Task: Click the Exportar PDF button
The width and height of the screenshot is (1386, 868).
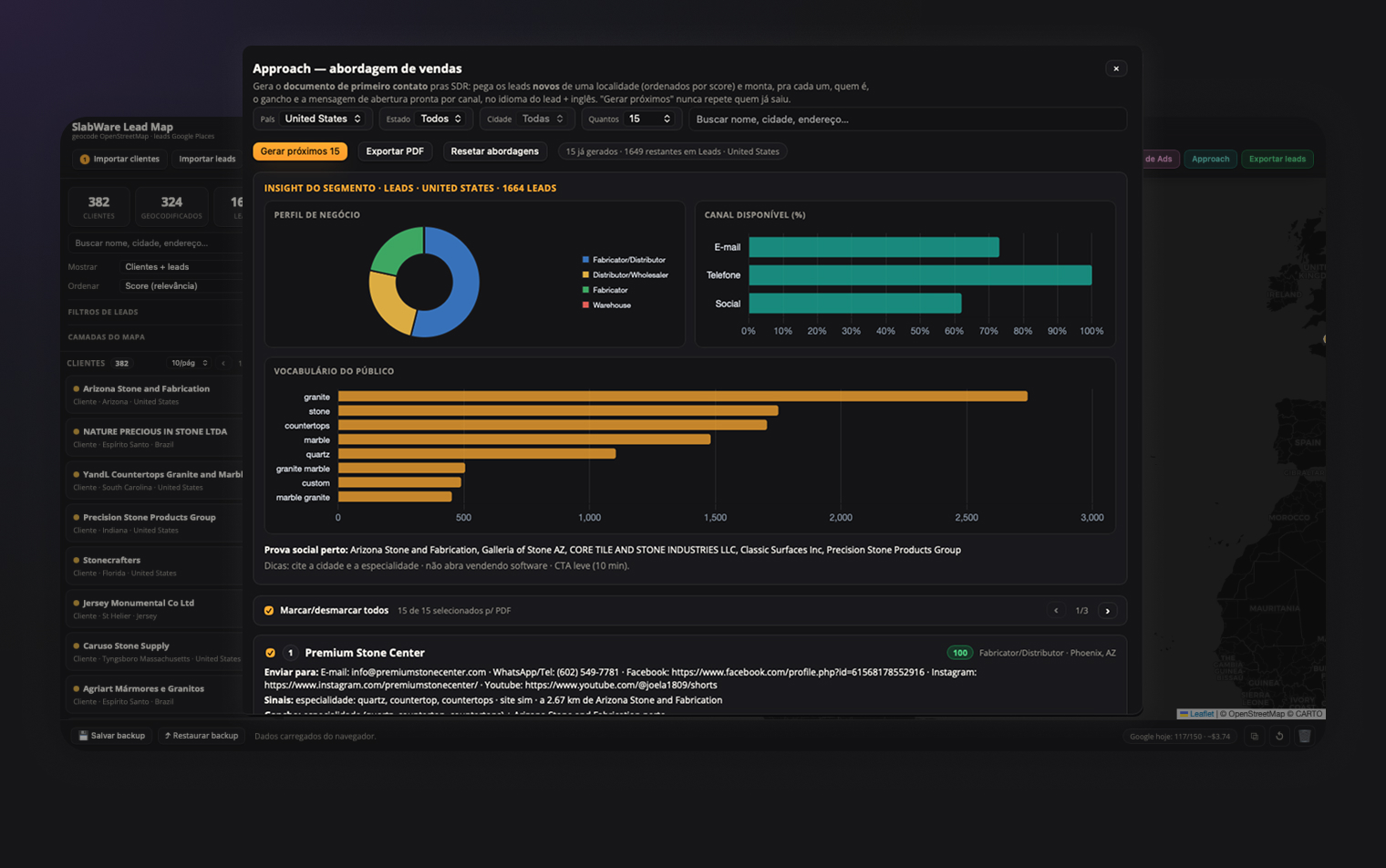Action: coord(395,151)
